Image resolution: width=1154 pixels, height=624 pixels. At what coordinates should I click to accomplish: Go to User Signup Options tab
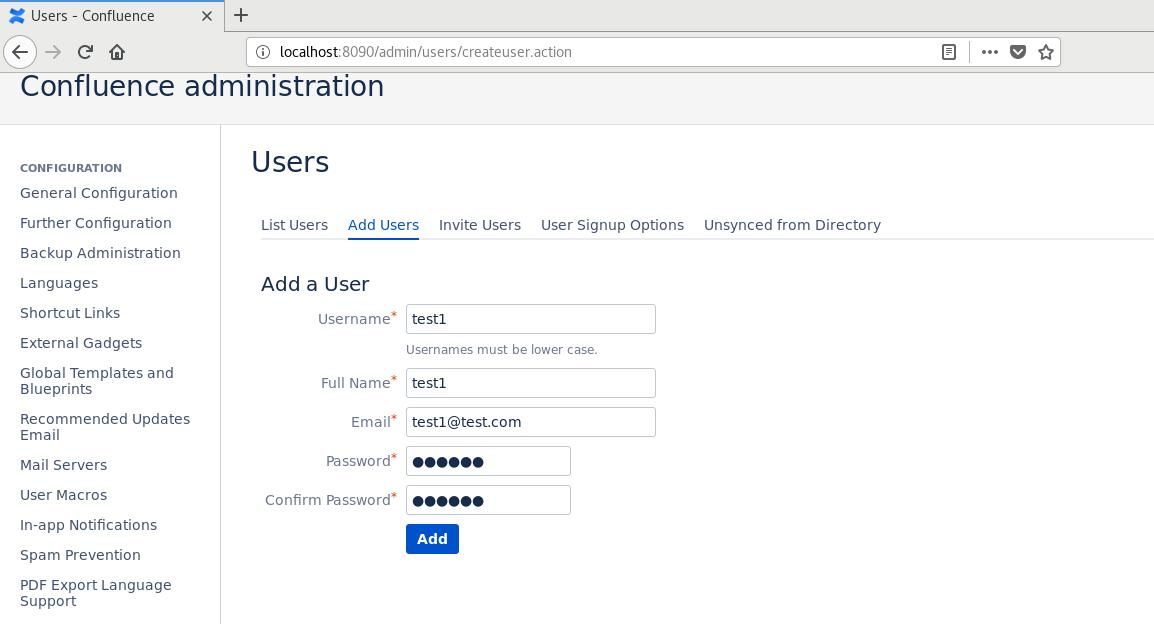(612, 225)
